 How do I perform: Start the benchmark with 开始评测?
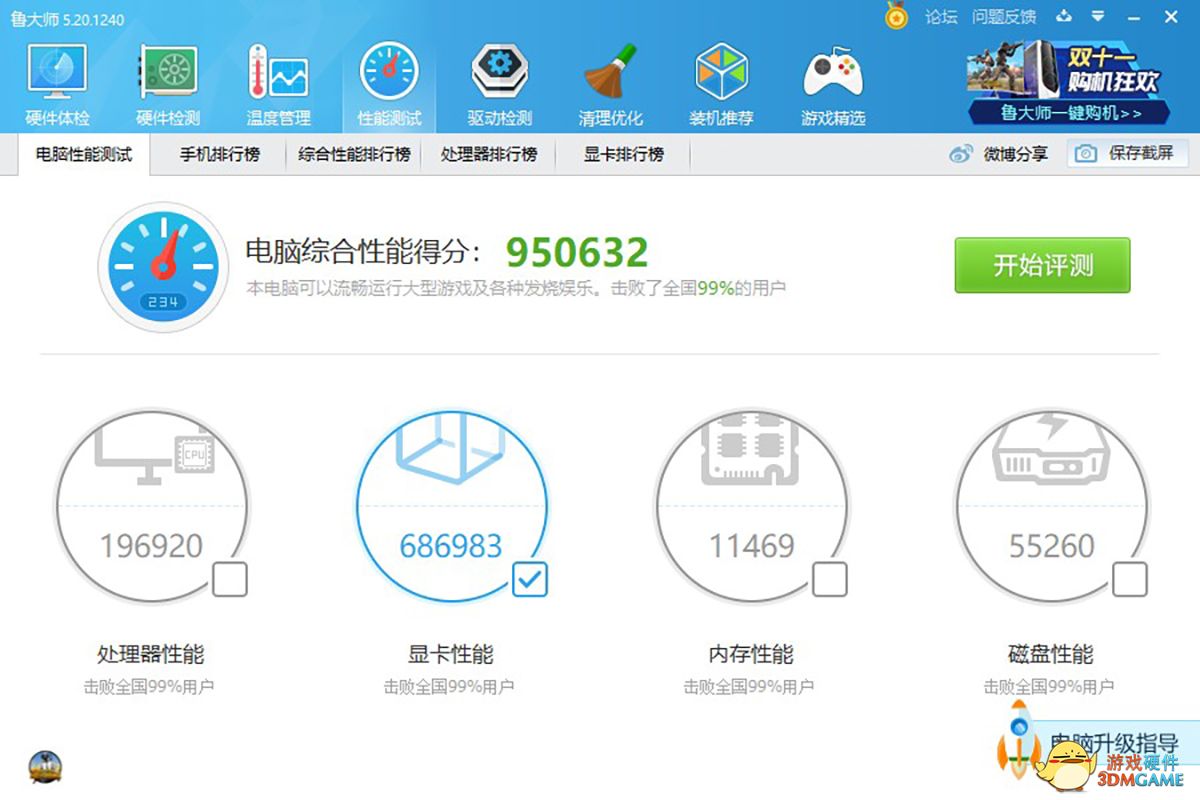(1042, 265)
